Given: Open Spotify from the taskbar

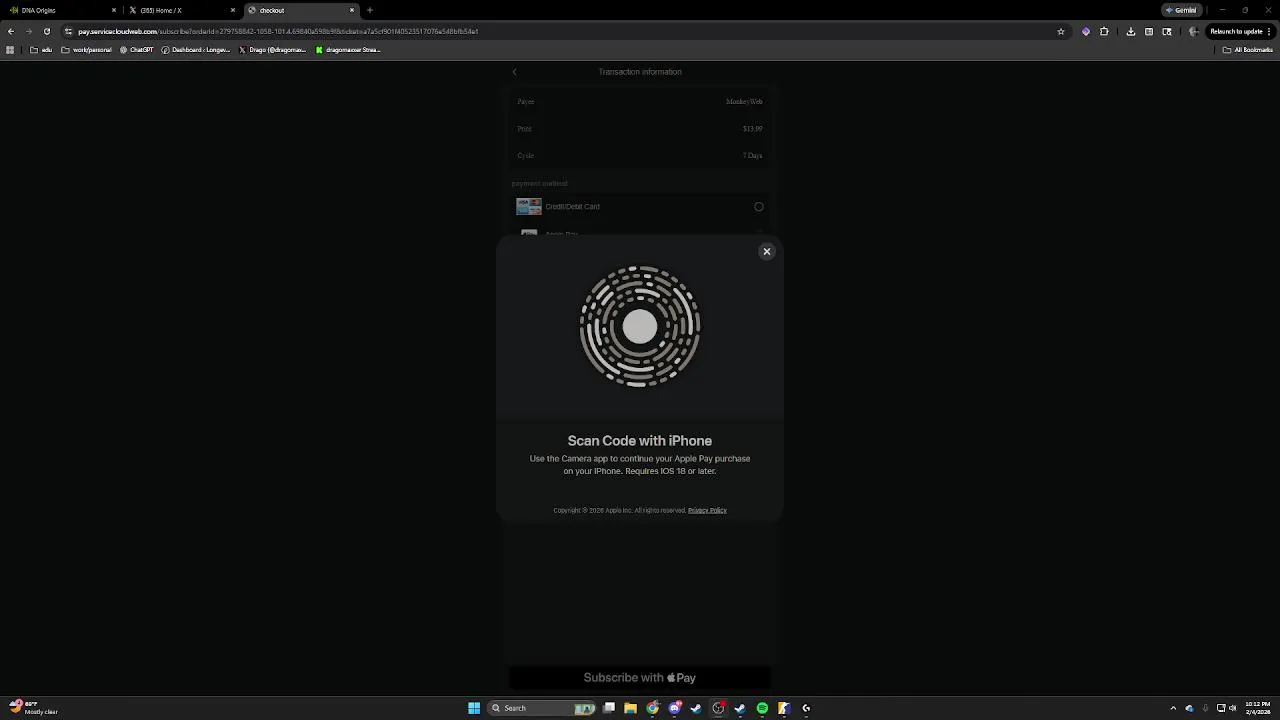Looking at the screenshot, I should tap(762, 708).
